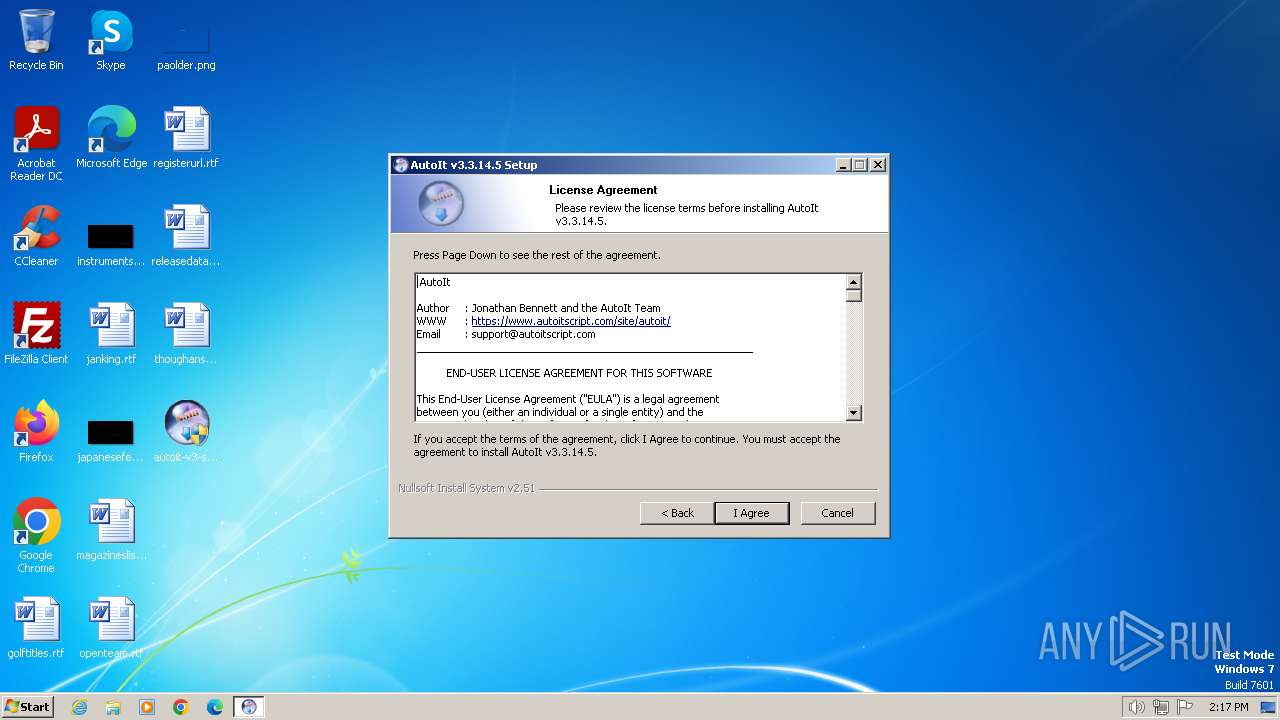1280x720 pixels.
Task: Select registerurl.rtf document icon
Action: [x=186, y=138]
